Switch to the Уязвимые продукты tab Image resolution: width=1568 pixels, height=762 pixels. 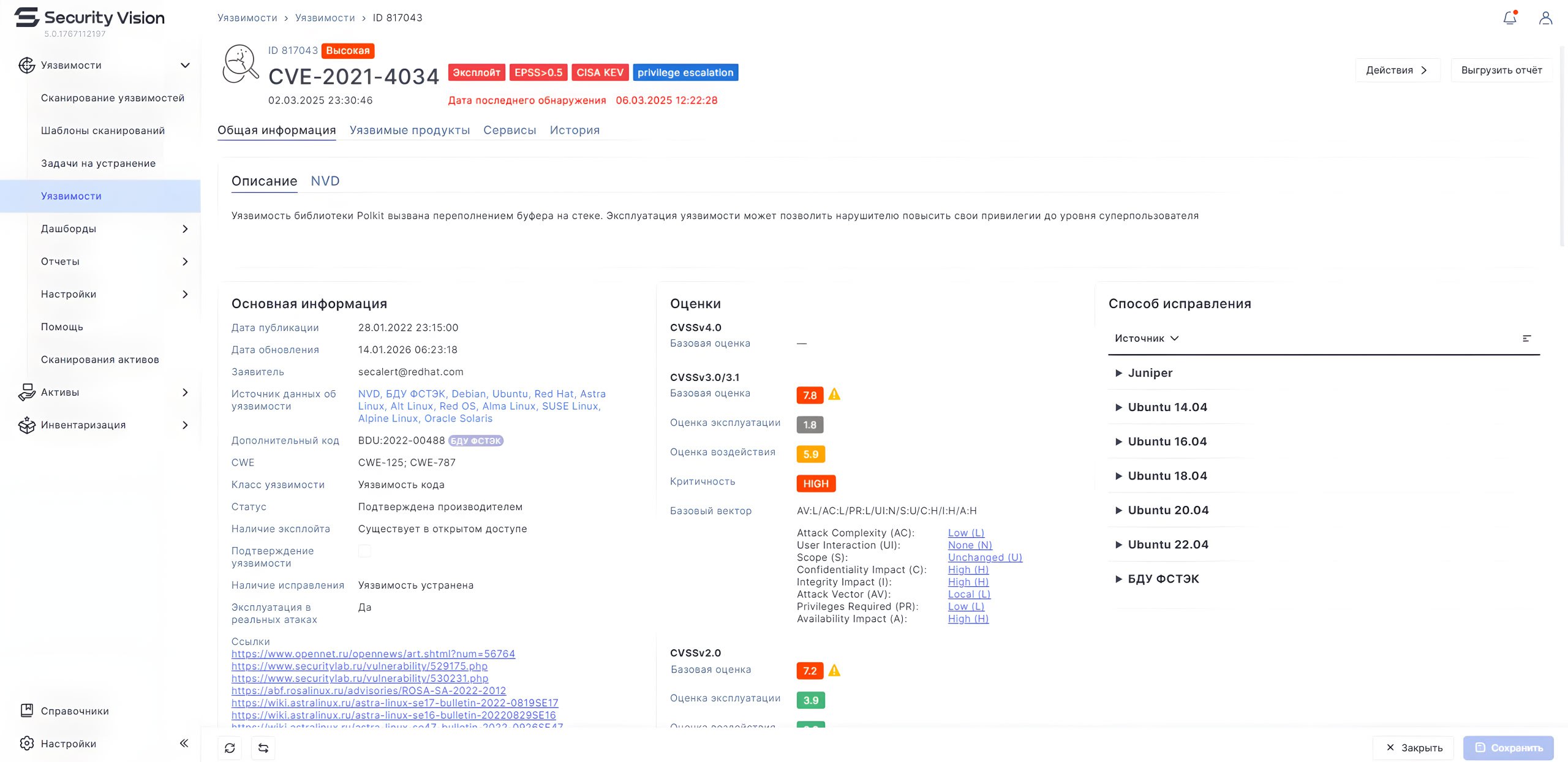coord(409,130)
